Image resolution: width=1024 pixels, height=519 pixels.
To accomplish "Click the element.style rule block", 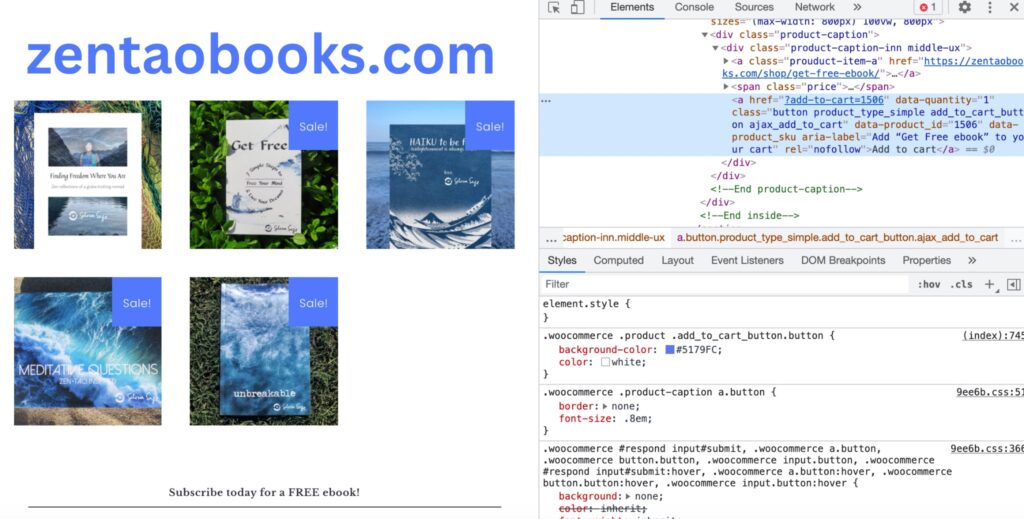I will point(782,311).
